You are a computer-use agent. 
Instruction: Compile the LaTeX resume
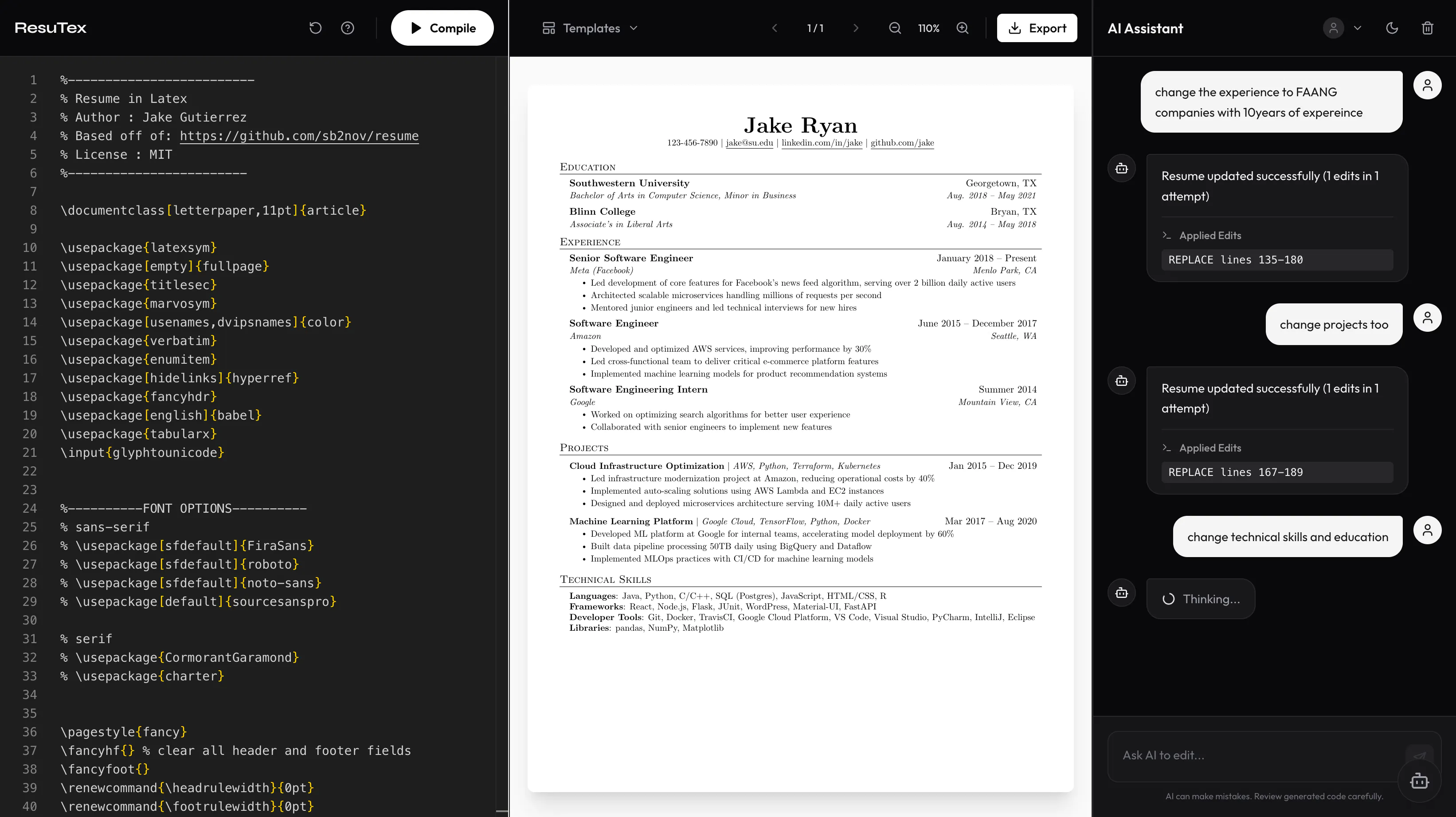tap(442, 27)
